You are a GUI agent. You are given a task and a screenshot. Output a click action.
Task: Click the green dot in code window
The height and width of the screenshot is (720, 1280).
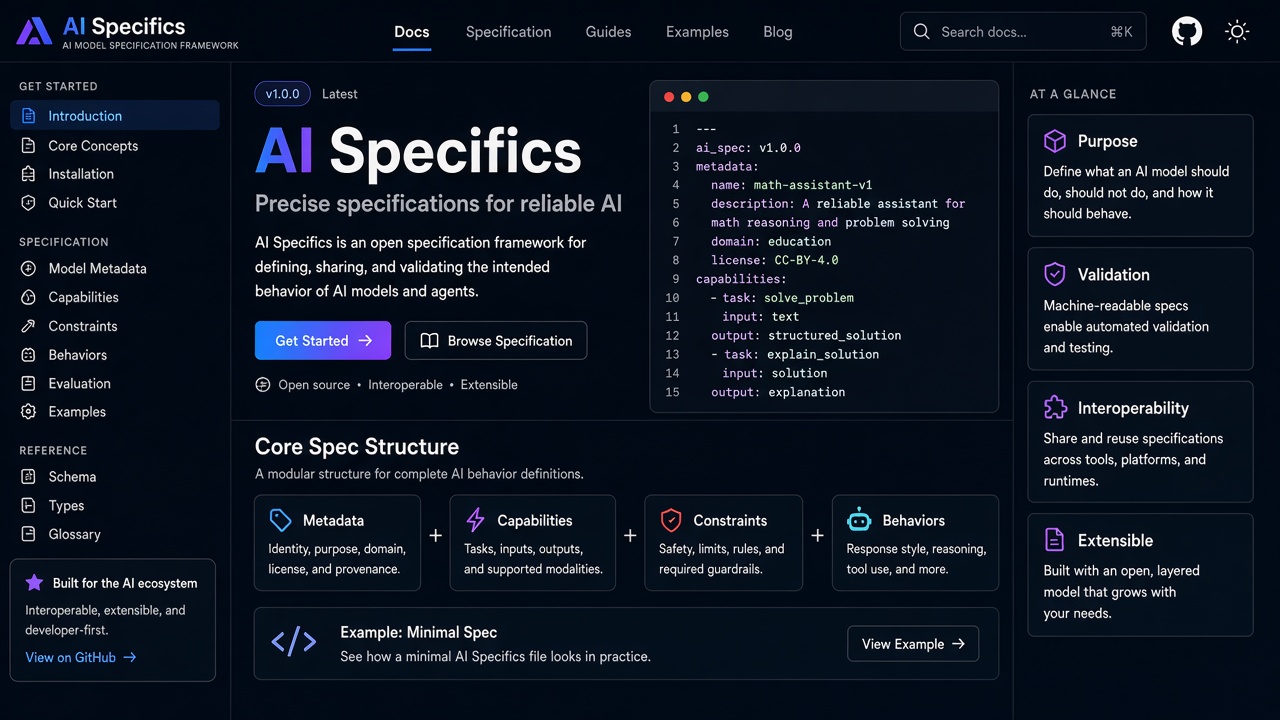(703, 97)
